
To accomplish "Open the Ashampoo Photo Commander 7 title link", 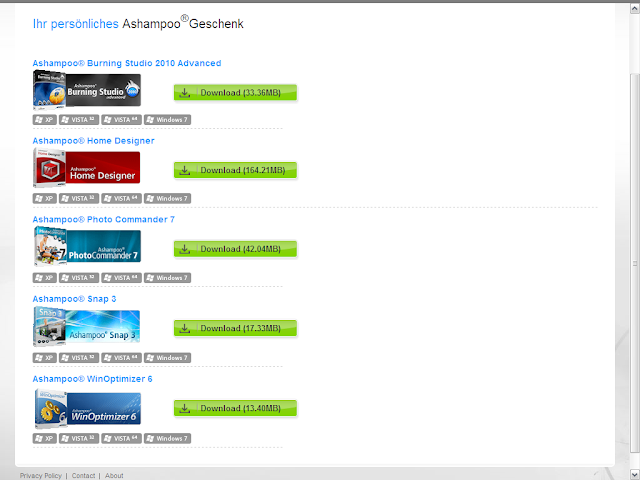I will [103, 220].
